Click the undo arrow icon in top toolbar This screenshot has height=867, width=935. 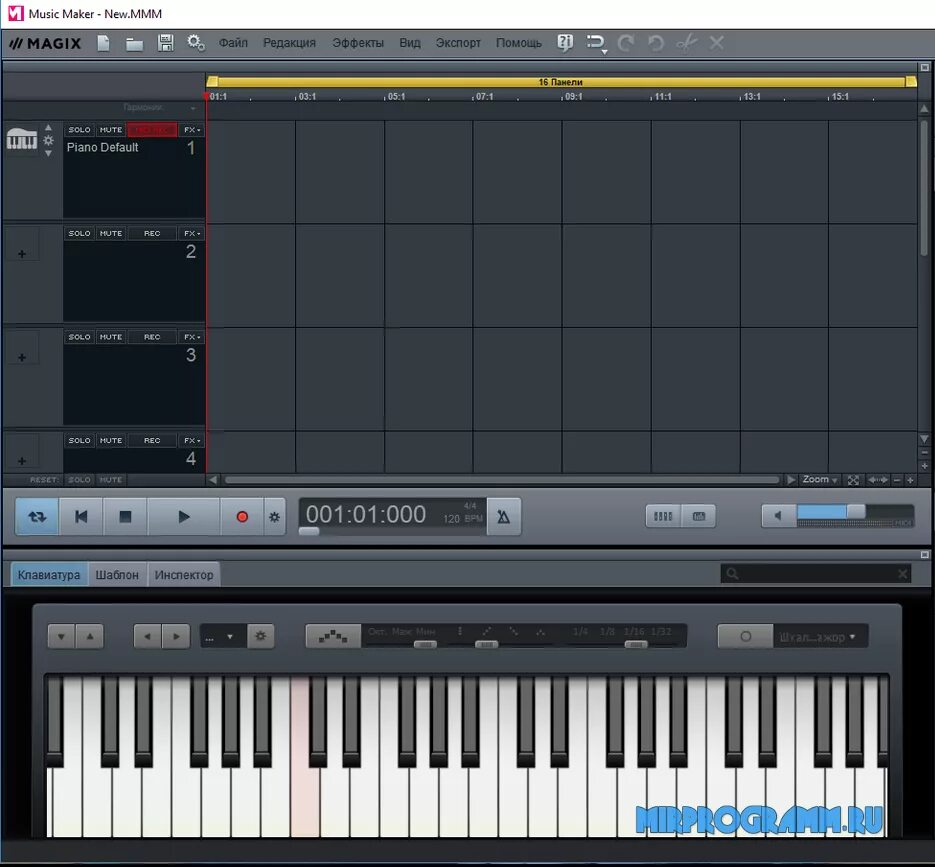click(656, 43)
